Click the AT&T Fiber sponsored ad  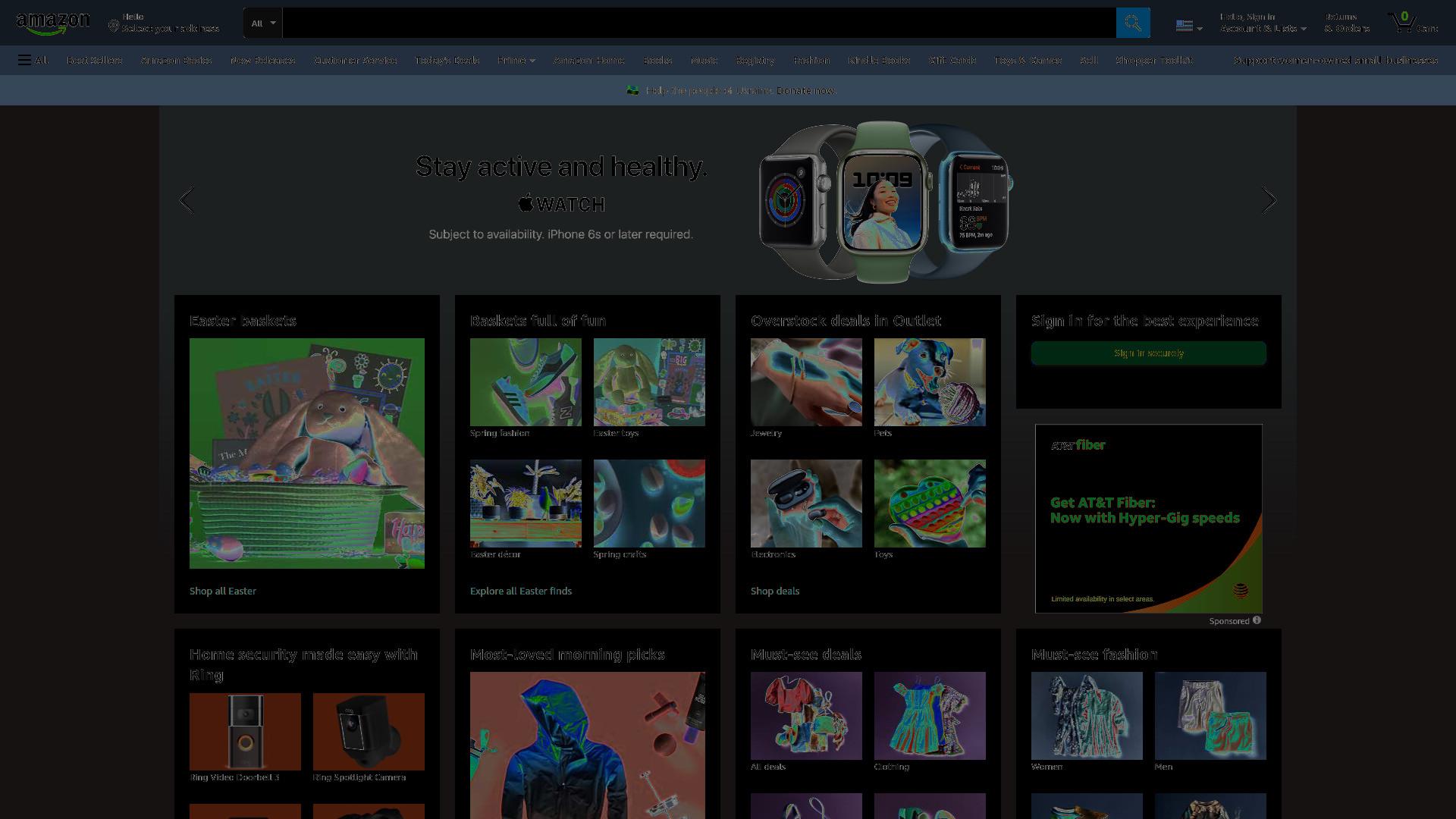tap(1148, 519)
